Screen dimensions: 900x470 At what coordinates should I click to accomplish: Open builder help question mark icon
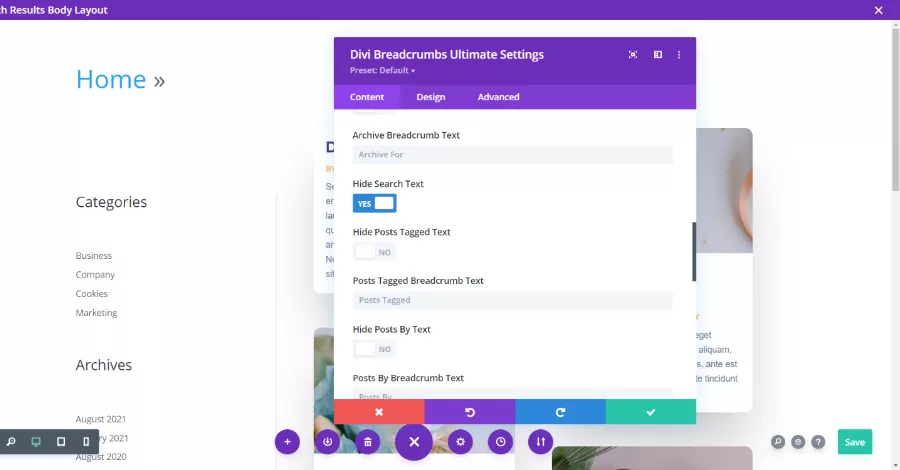tap(818, 442)
